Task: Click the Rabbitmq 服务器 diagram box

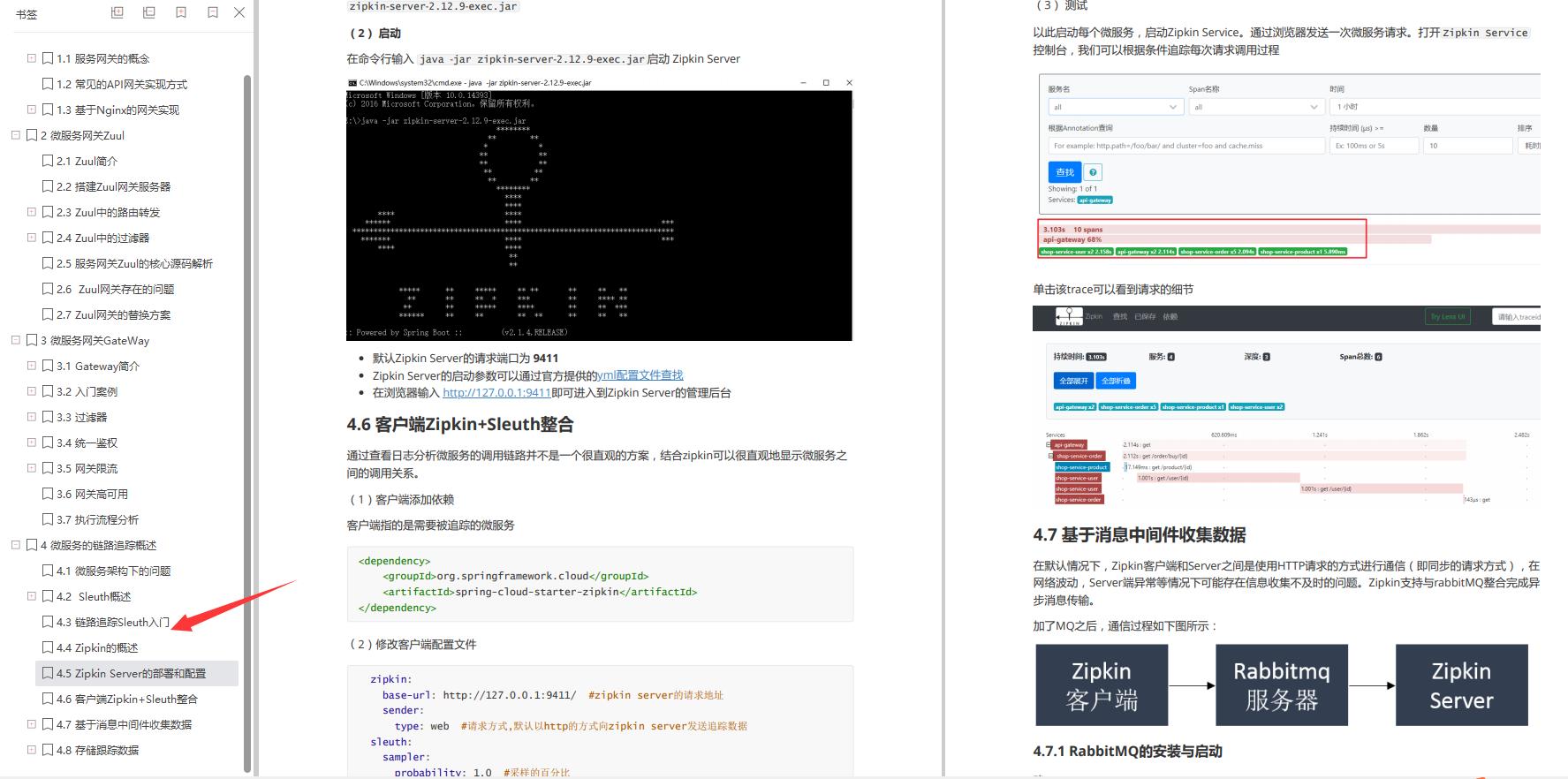Action: [x=1282, y=685]
